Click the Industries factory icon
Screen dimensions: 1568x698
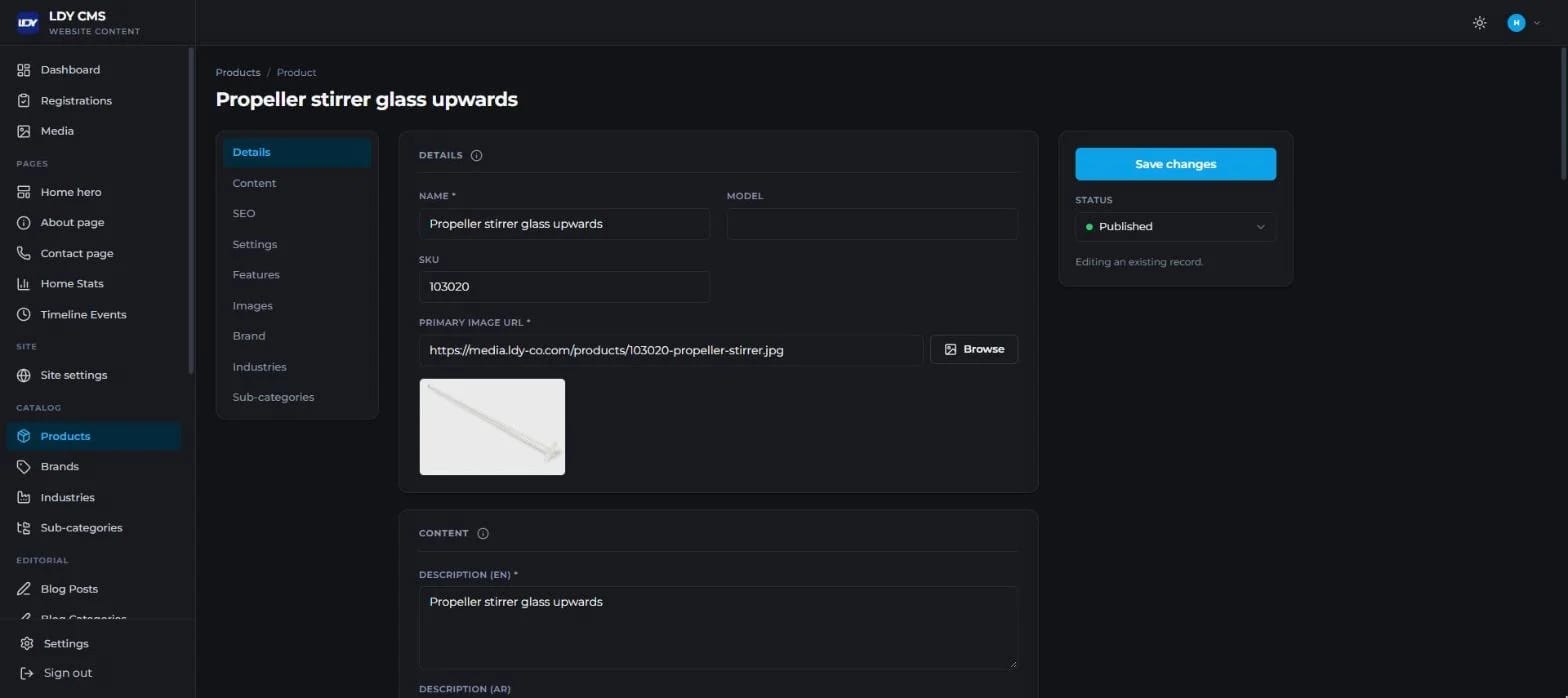(x=24, y=497)
